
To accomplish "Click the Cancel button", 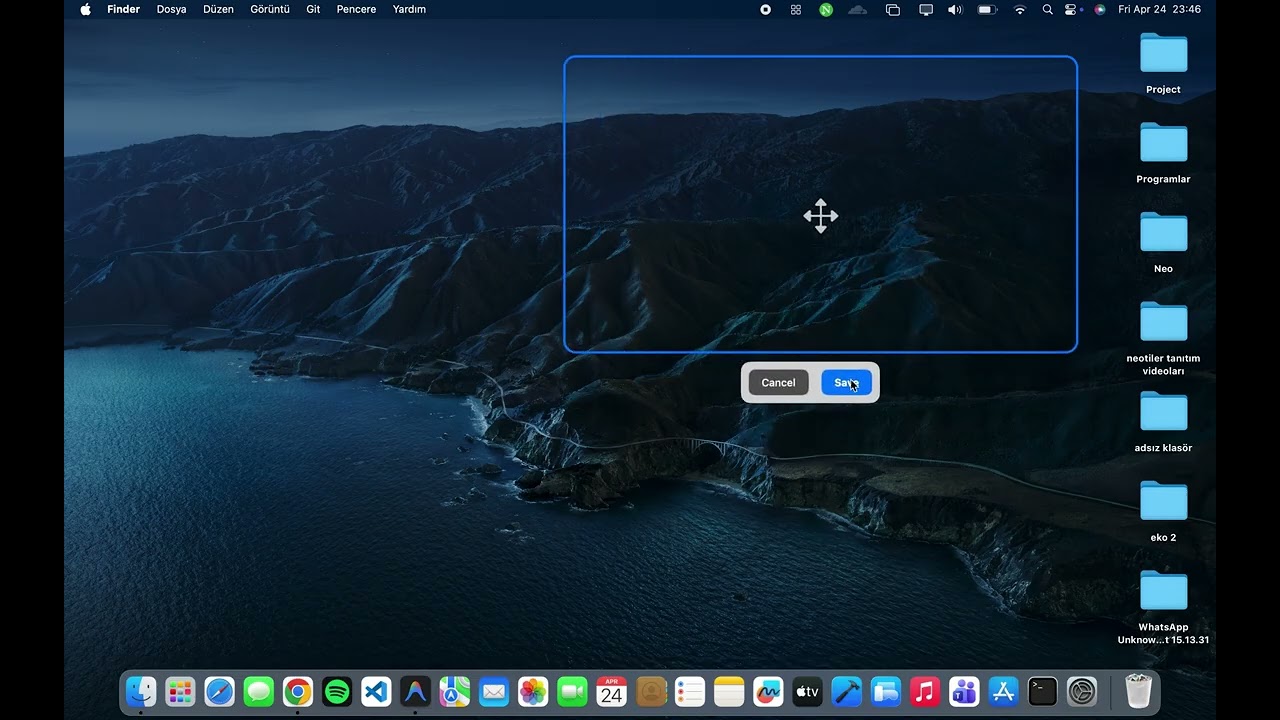I will click(x=778, y=383).
